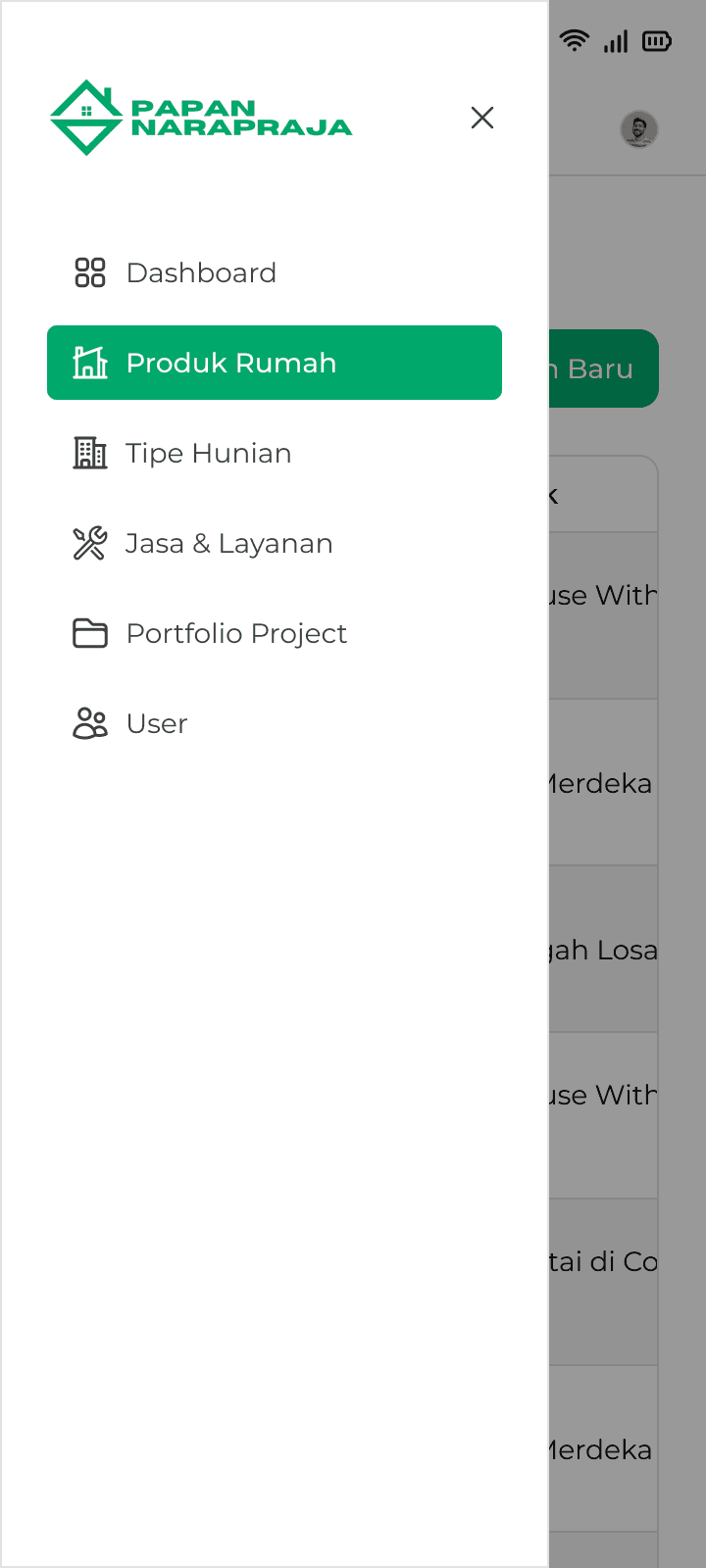Click the Produk Rumah house icon
This screenshot has height=1568, width=706.
[90, 363]
